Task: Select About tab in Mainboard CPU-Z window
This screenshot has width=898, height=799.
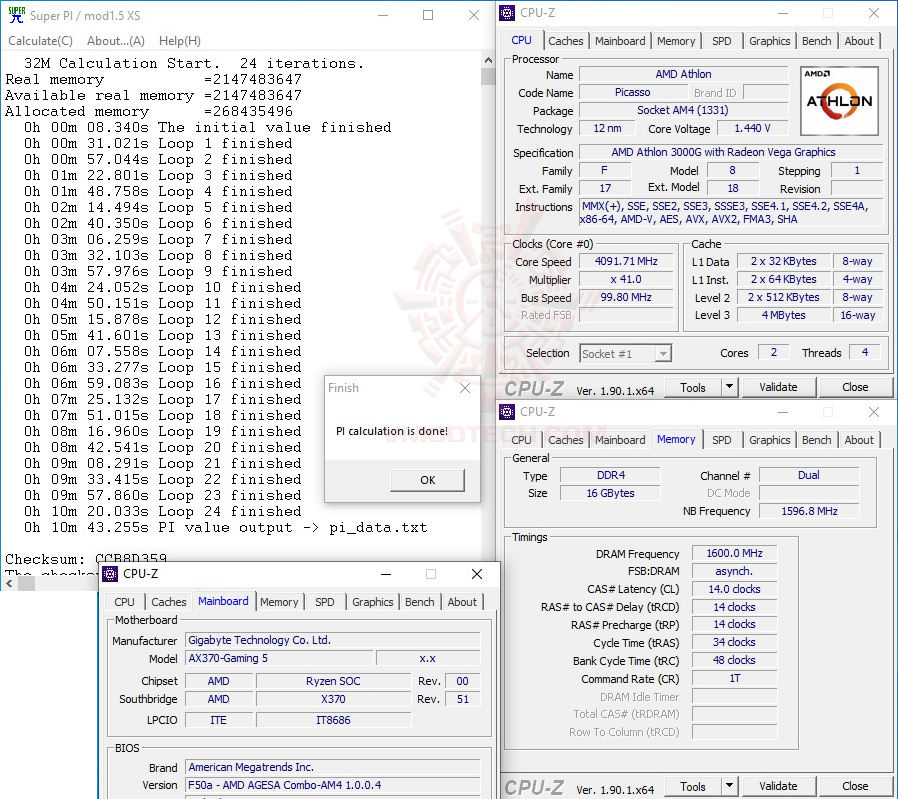Action: 462,602
